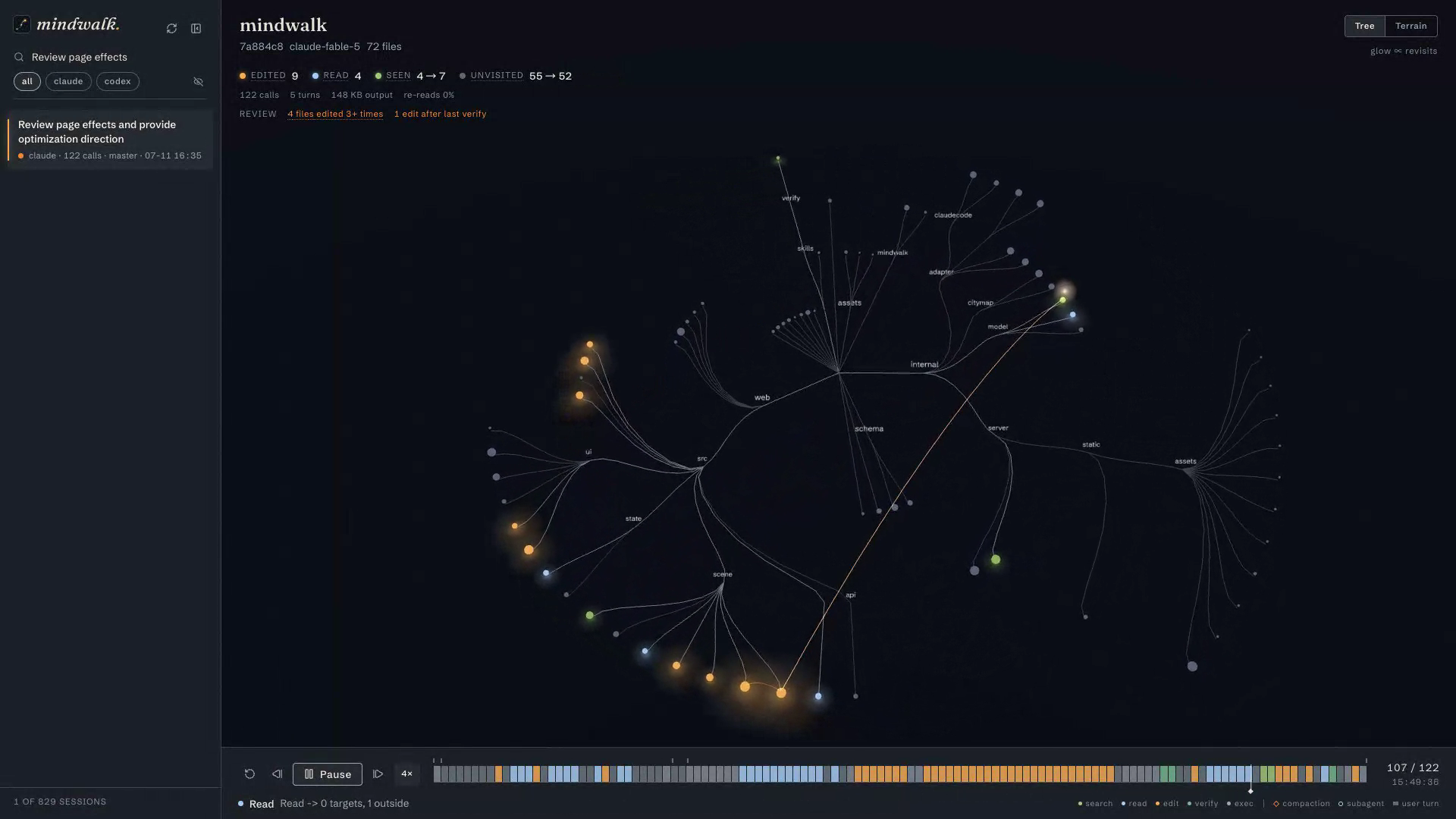Click the mindwalk logo icon
Screen dimensions: 1456x819
22,24
